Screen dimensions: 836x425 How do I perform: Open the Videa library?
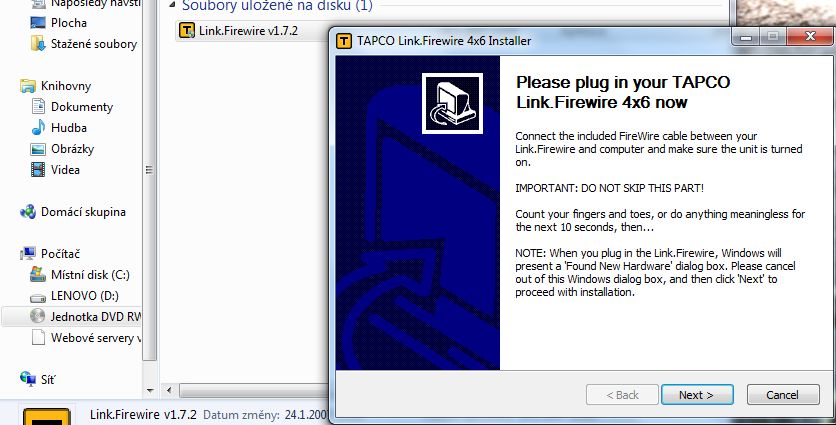coord(55,170)
